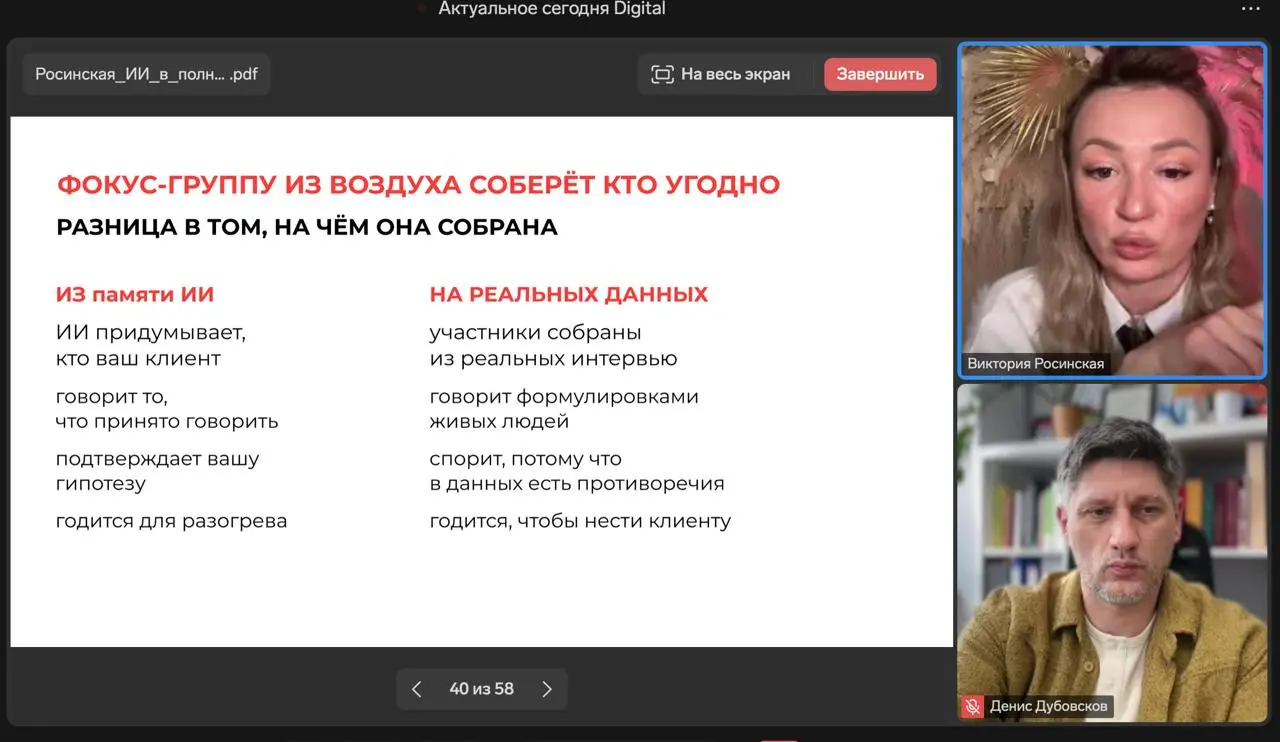End the screen share with "Завершить"
The height and width of the screenshot is (742, 1280).
click(x=880, y=74)
